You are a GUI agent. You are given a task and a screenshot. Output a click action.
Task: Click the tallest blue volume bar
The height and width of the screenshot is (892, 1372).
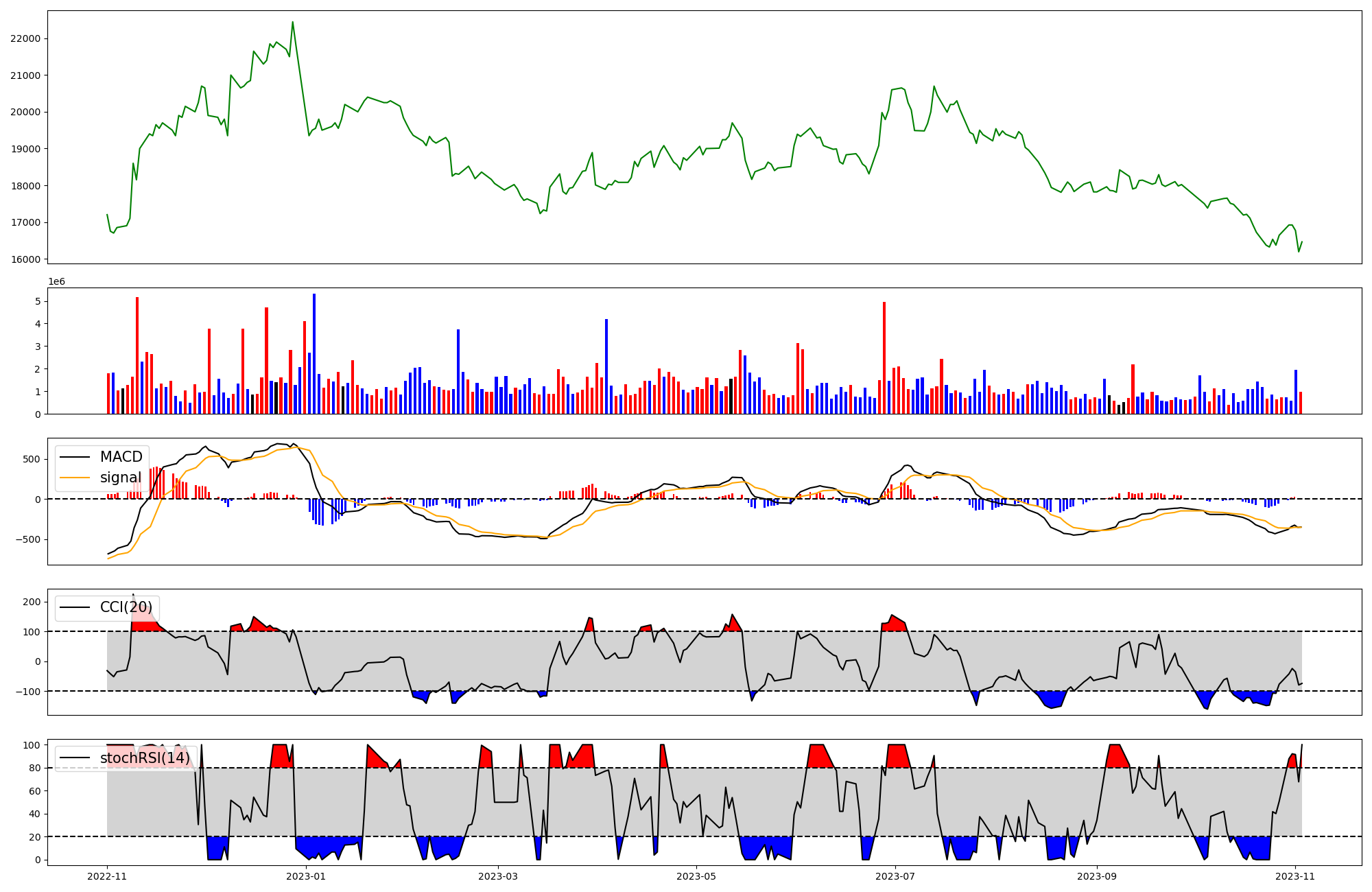click(314, 353)
